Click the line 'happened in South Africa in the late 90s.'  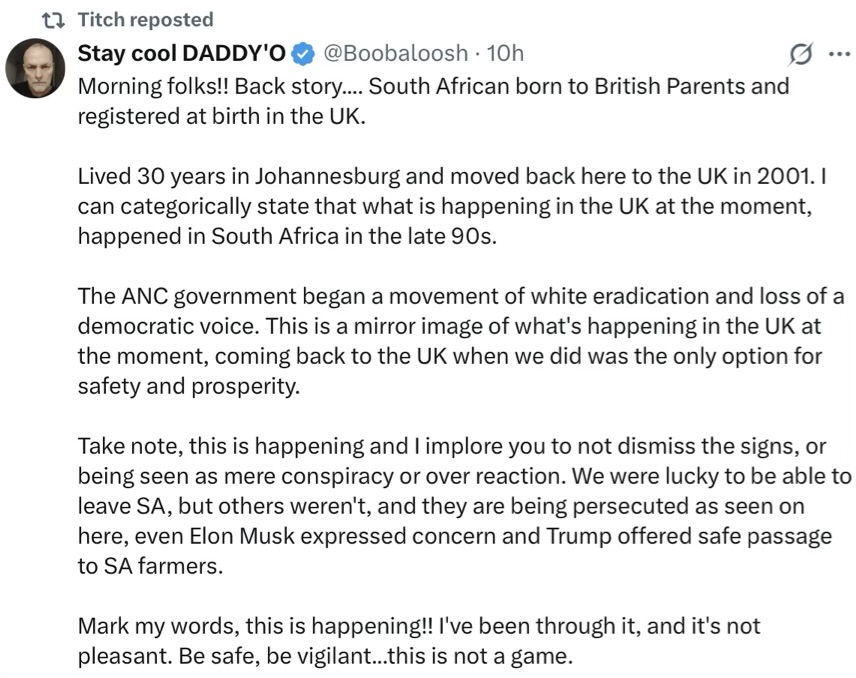(x=287, y=236)
